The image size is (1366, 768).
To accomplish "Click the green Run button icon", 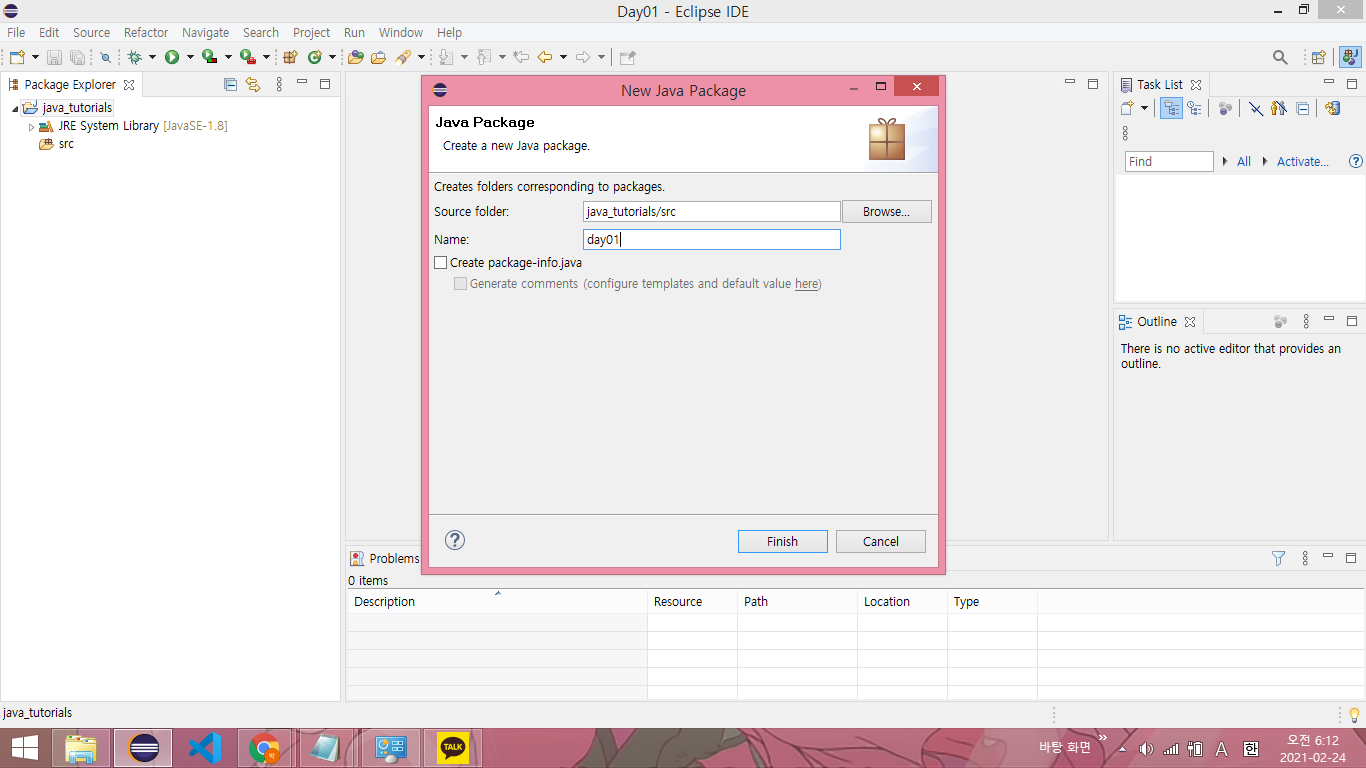I will pos(172,57).
